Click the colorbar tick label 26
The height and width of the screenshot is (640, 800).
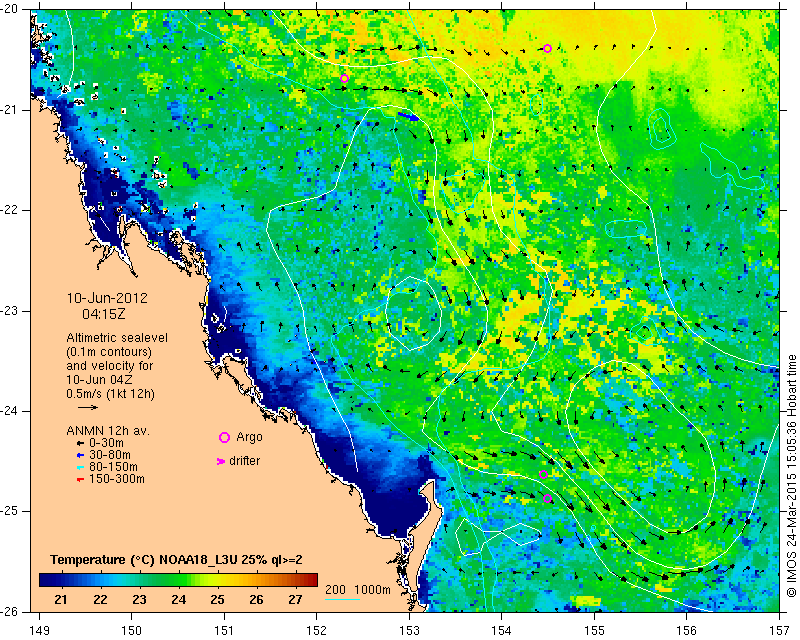256,600
